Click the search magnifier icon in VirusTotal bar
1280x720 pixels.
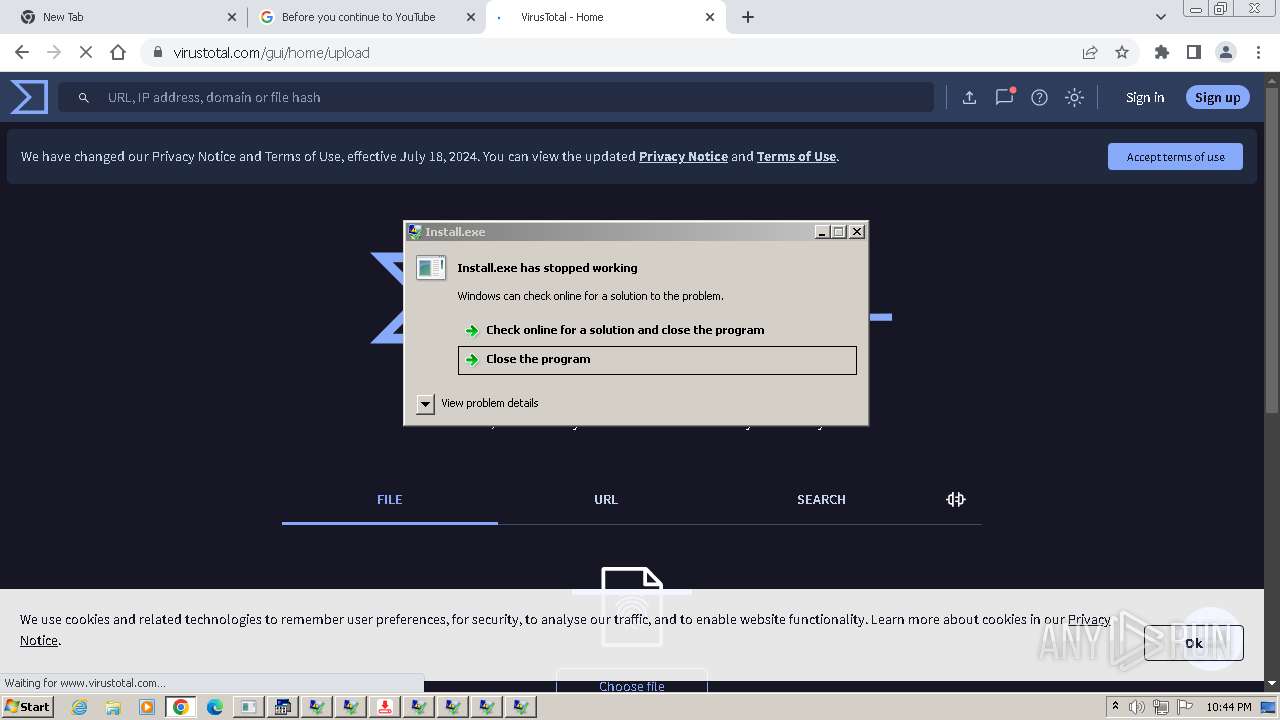[x=84, y=97]
